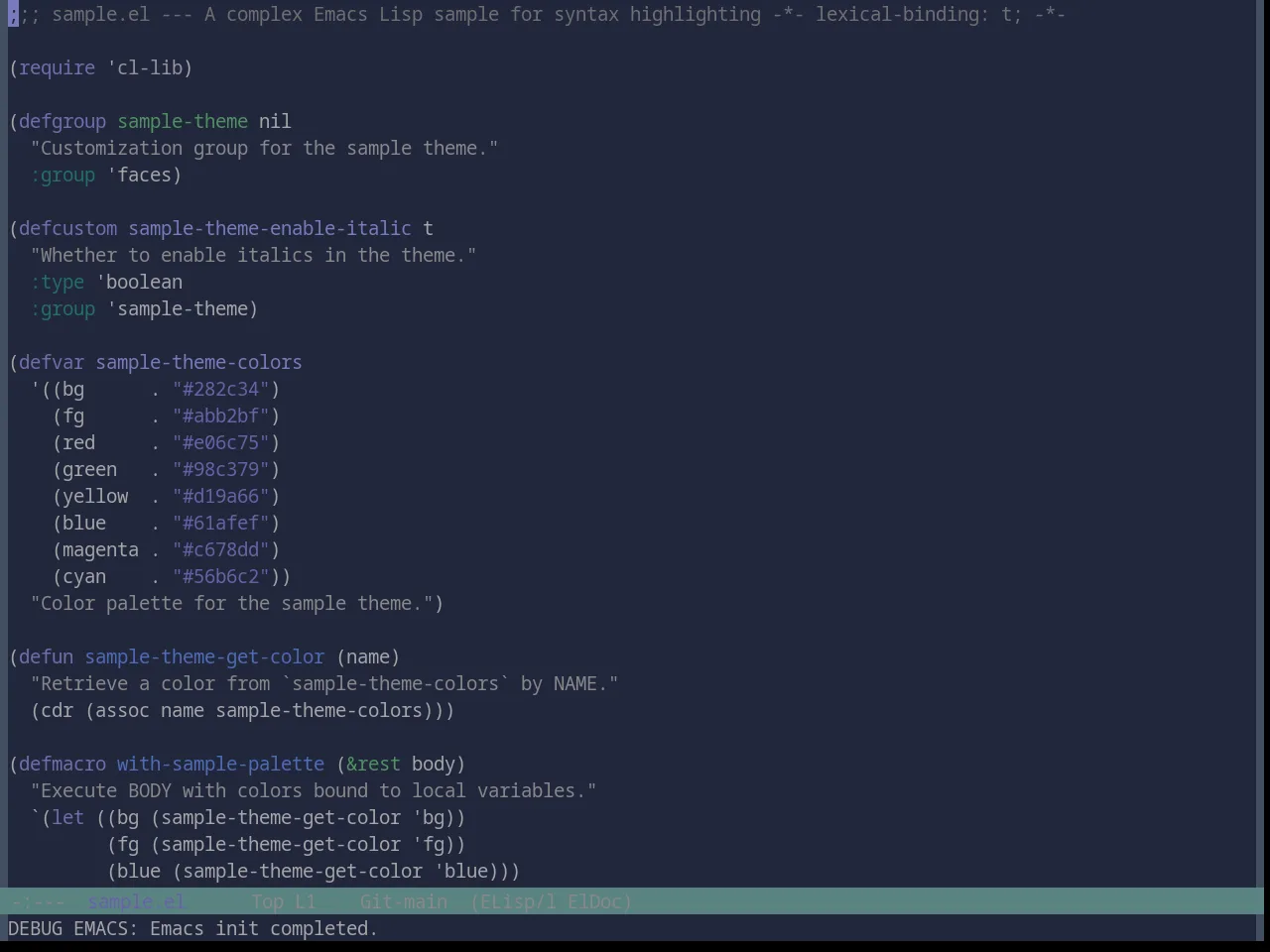Click the 'cdr' function call

point(58,710)
